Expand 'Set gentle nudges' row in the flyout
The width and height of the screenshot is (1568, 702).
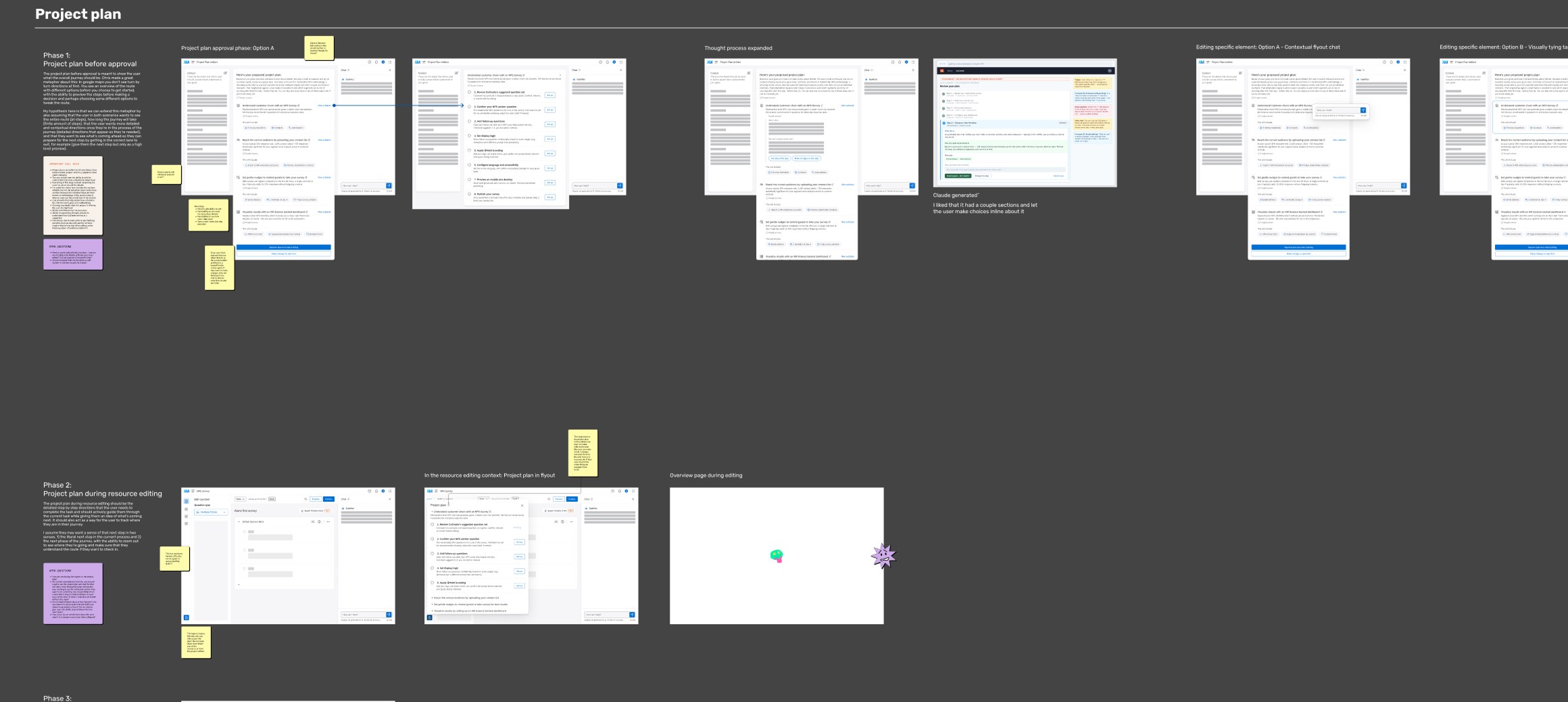click(469, 604)
